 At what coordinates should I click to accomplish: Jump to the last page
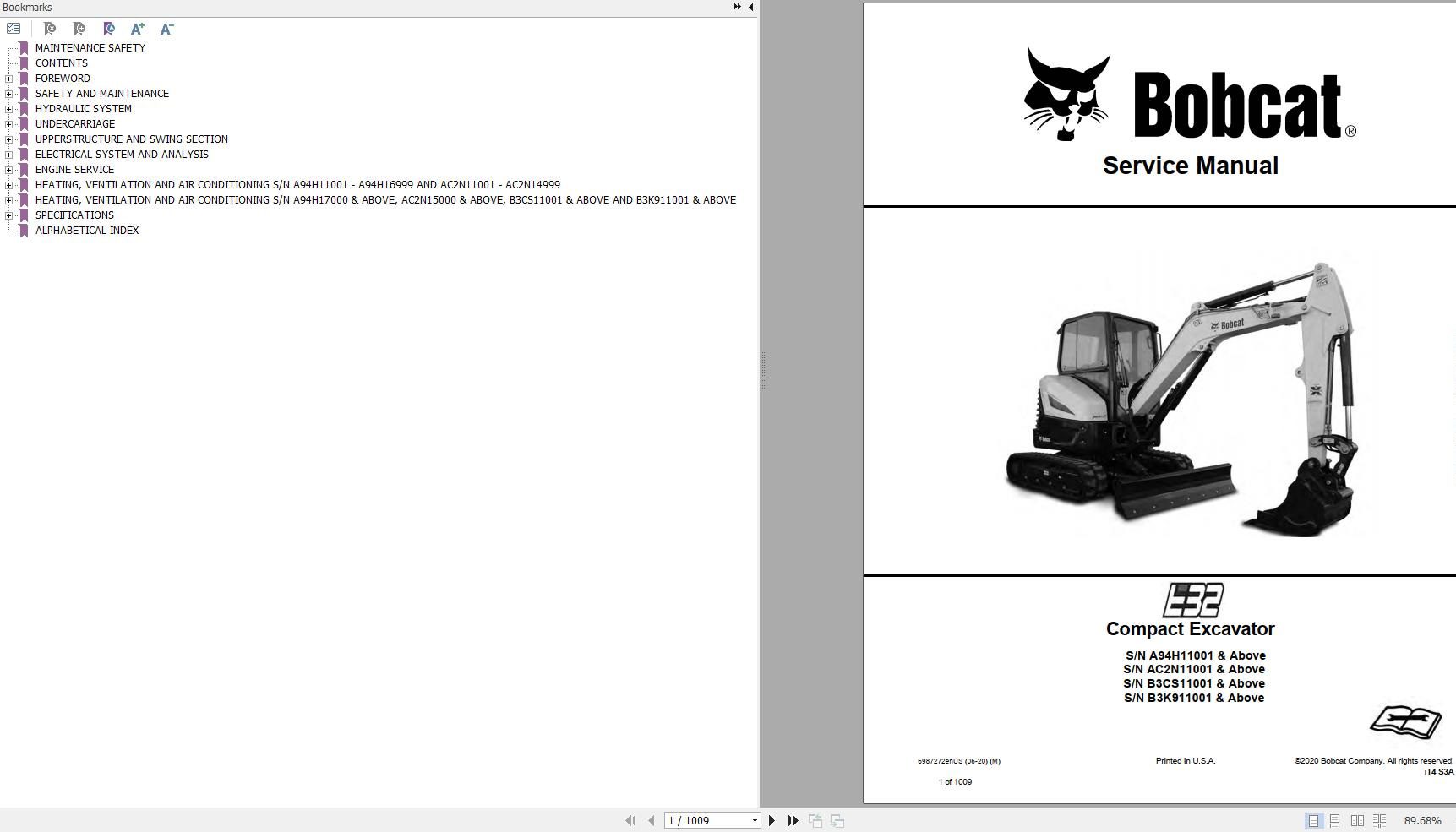click(793, 820)
